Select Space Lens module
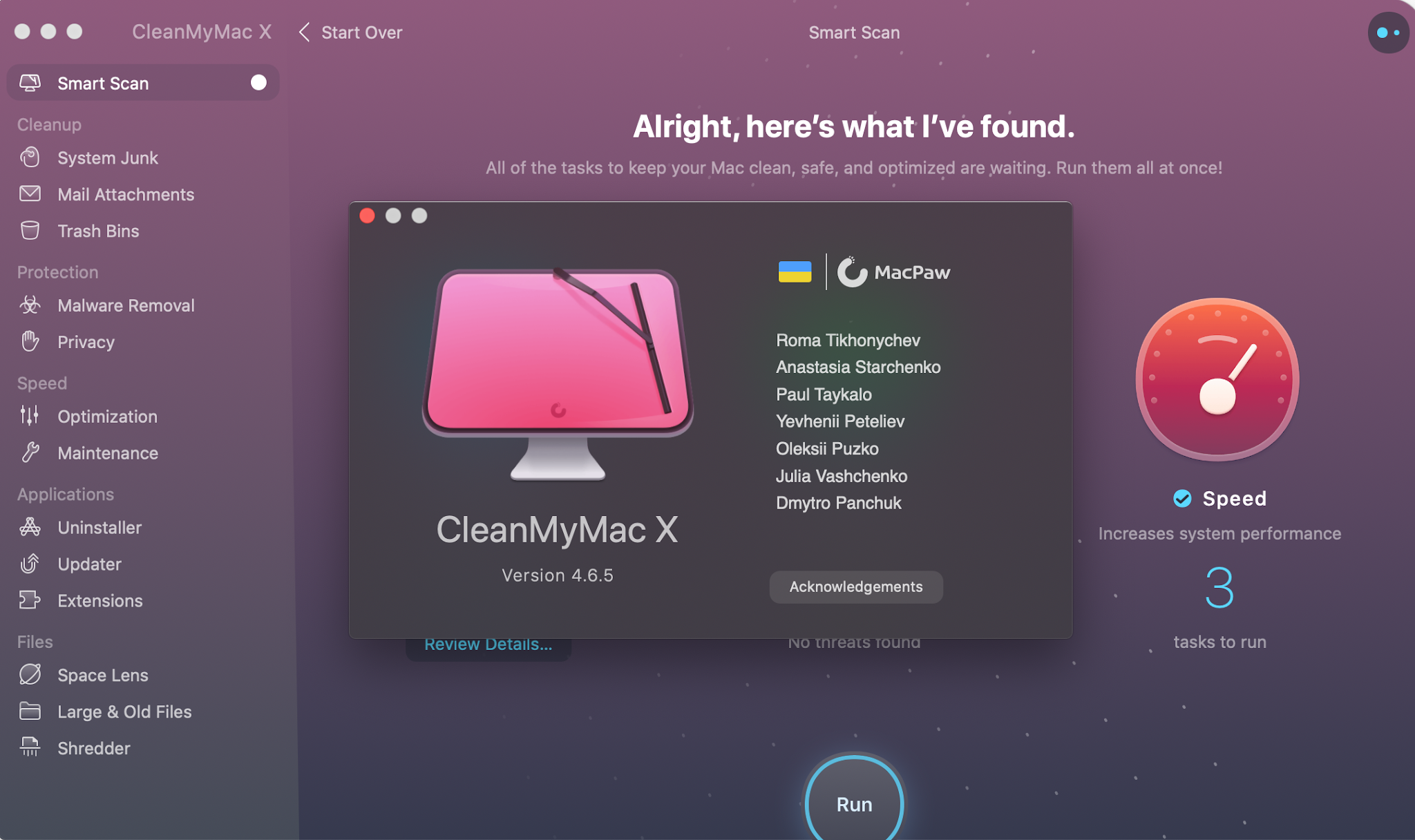Viewport: 1415px width, 840px height. [x=103, y=675]
